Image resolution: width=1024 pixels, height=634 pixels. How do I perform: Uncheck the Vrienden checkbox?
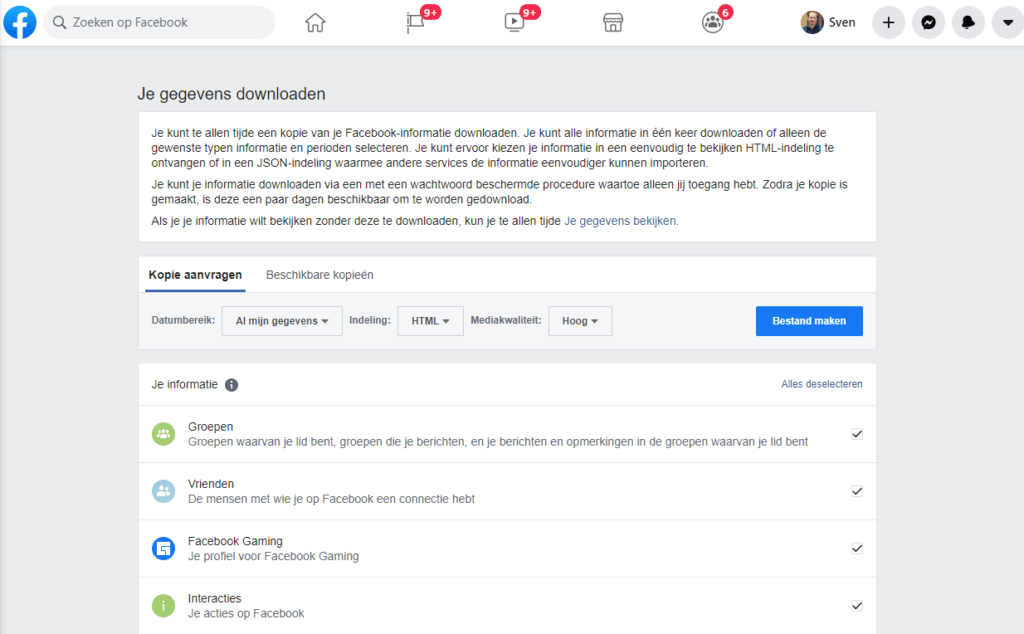[x=857, y=491]
